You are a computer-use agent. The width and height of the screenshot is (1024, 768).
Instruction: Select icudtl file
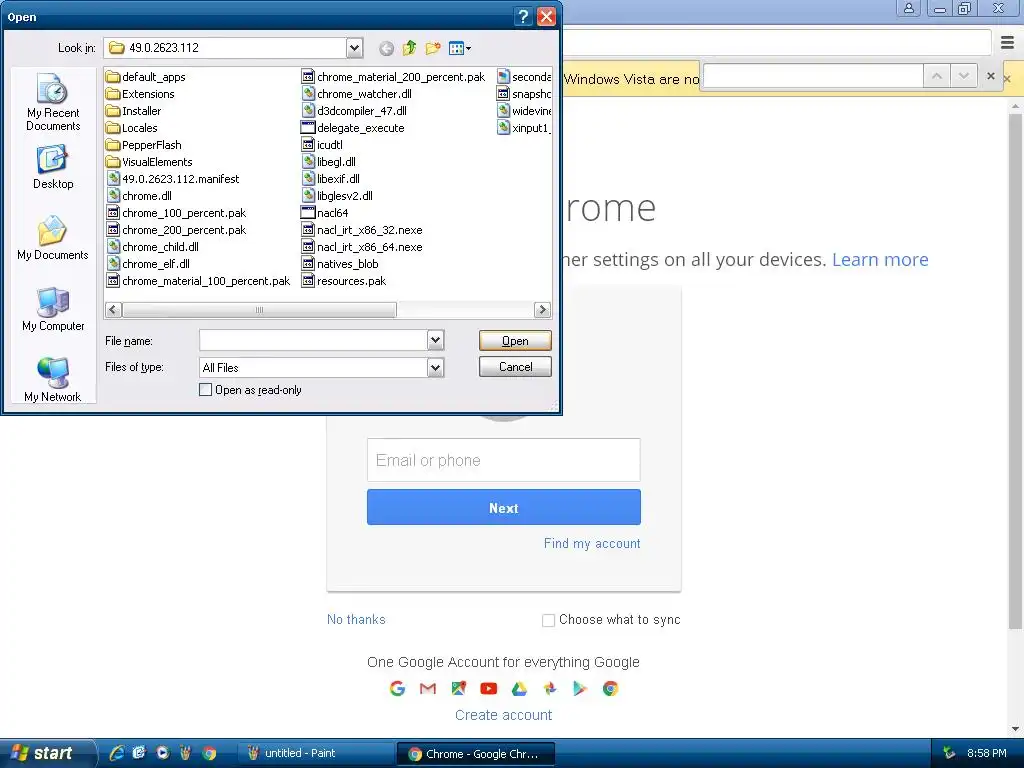322,145
